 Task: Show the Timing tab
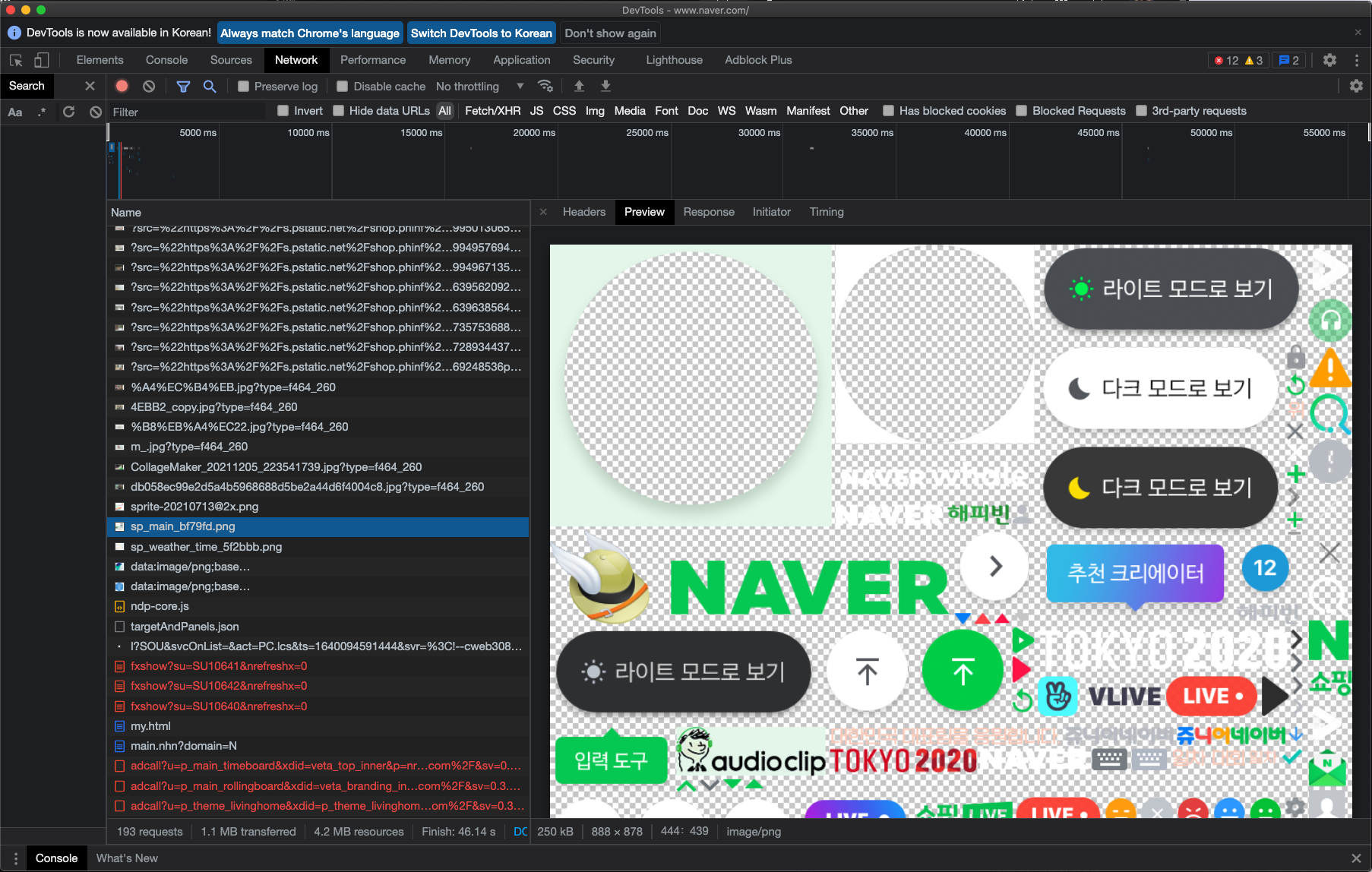[x=827, y=212]
